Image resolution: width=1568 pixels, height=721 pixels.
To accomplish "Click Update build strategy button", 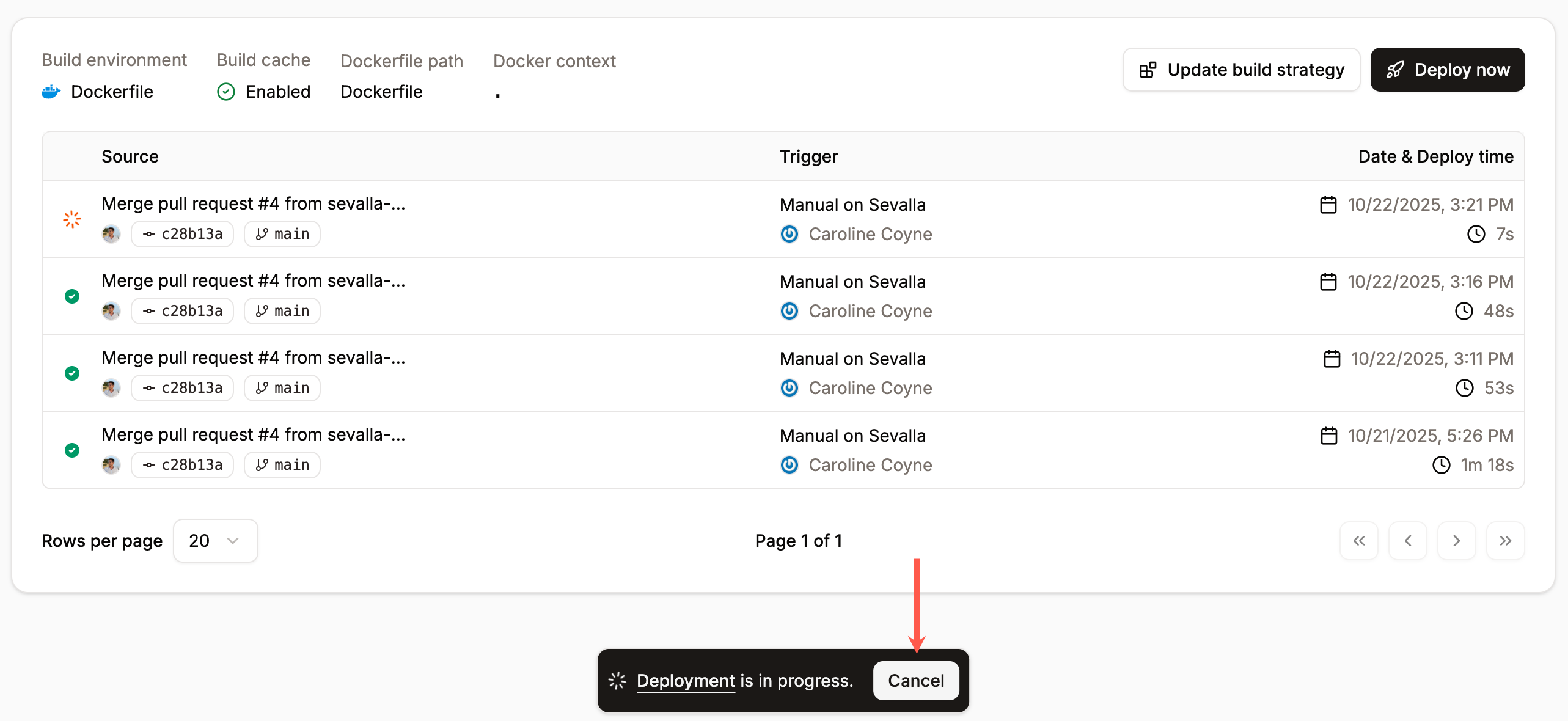I will [x=1242, y=70].
